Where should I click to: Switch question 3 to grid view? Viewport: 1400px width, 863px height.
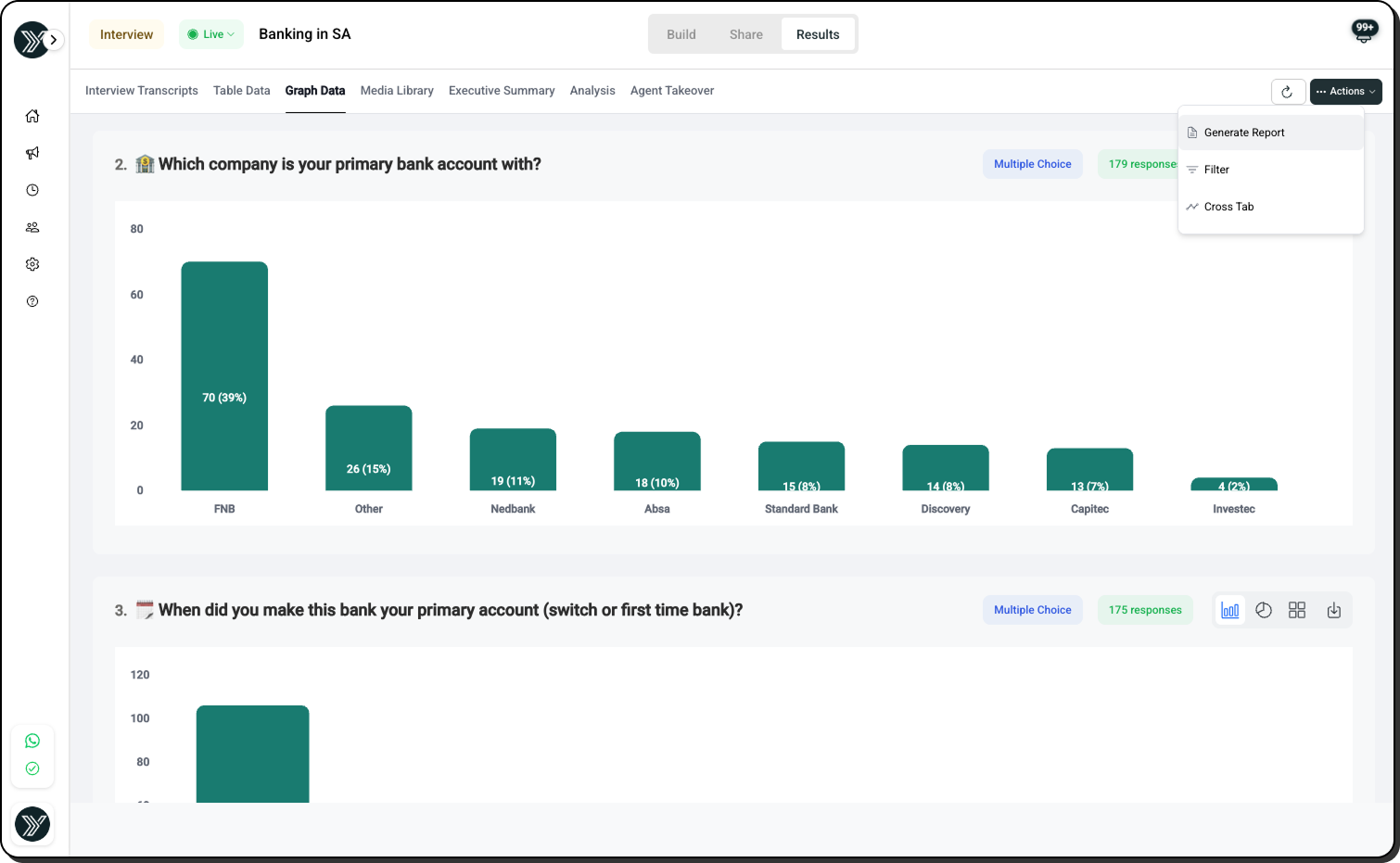[x=1297, y=610]
